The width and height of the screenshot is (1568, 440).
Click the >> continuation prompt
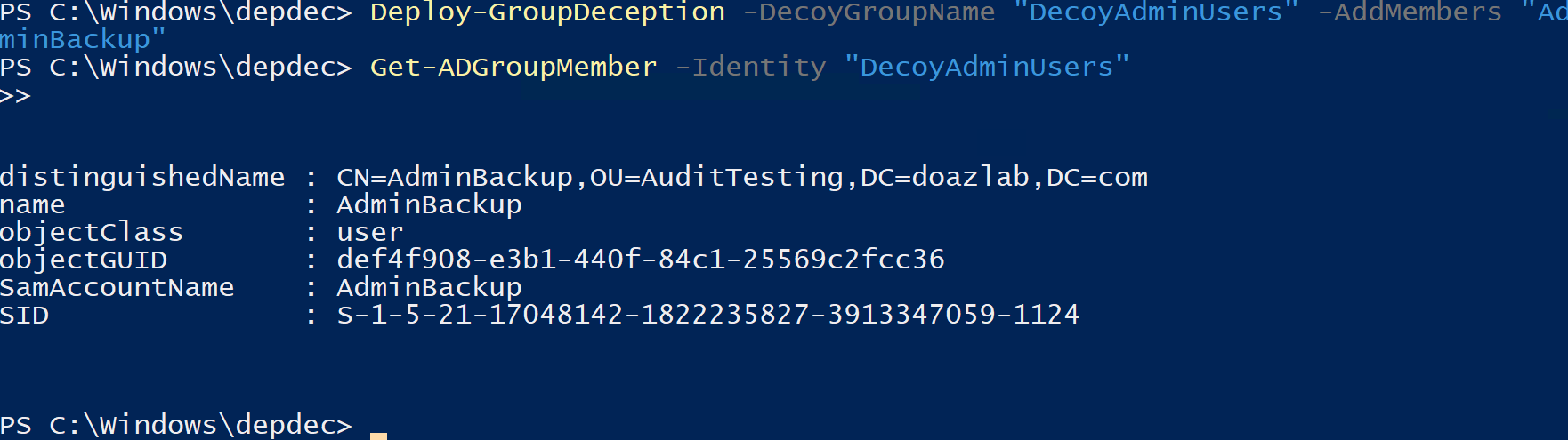pyautogui.click(x=15, y=96)
